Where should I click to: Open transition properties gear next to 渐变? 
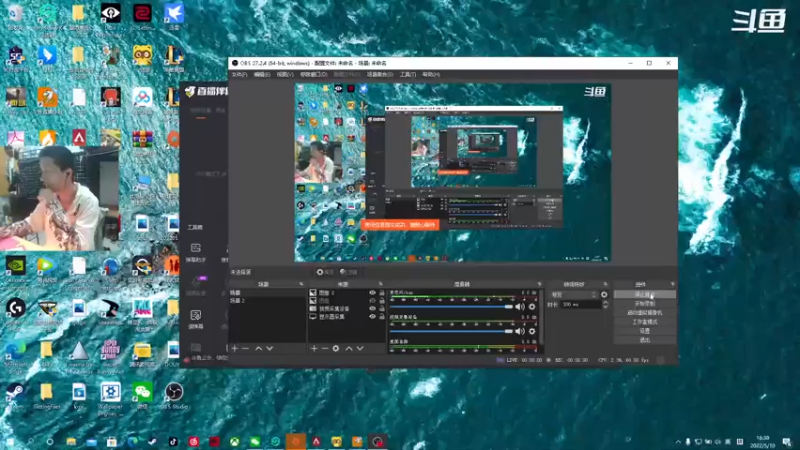click(604, 294)
